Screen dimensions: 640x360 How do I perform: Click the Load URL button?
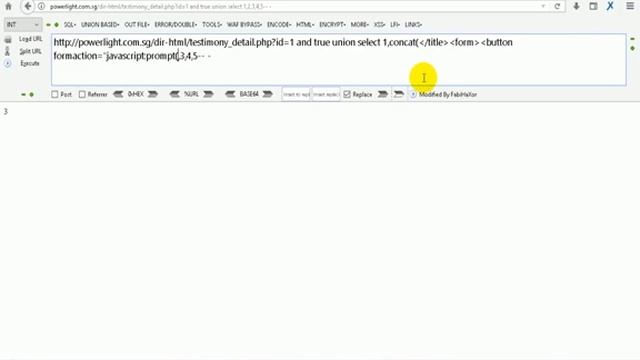coord(31,39)
